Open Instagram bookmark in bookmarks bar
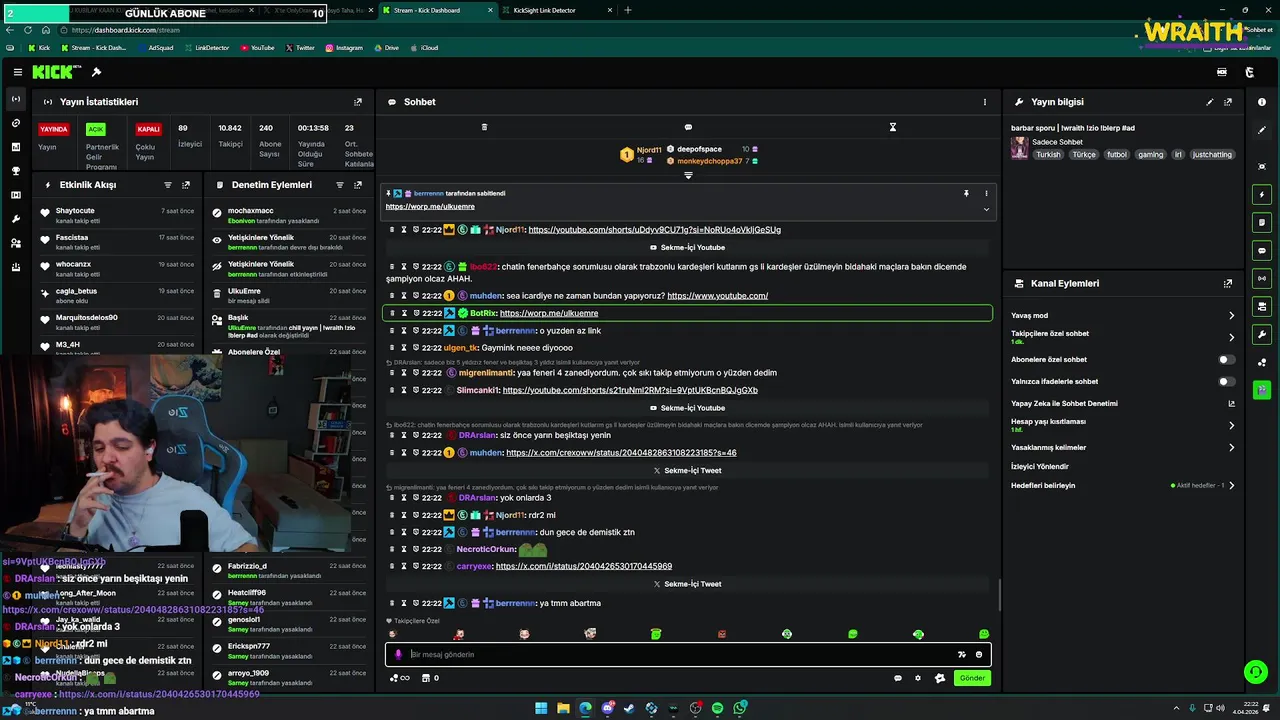Viewport: 1280px width, 720px height. (344, 48)
